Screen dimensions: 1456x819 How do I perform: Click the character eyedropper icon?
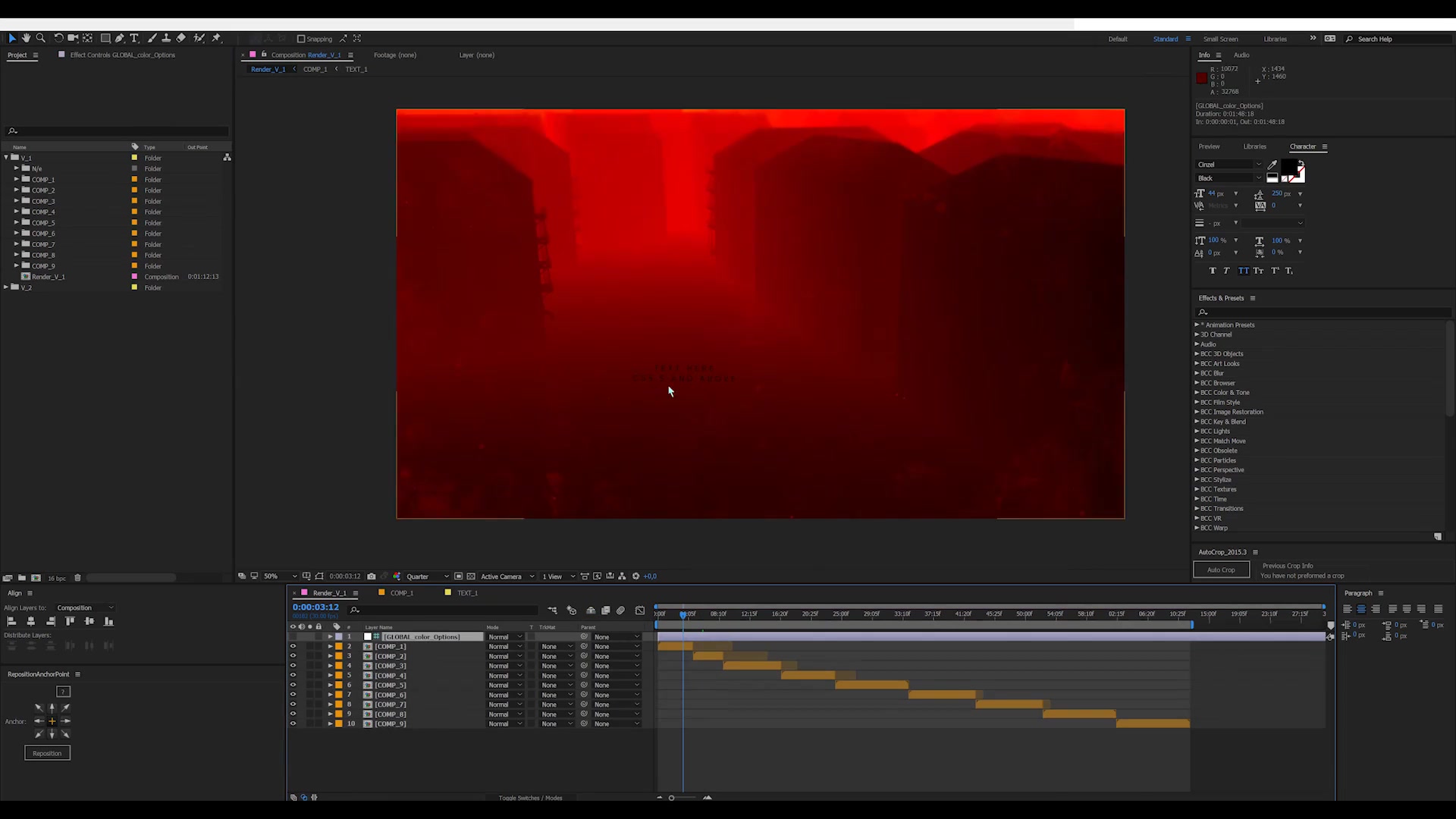point(1272,165)
